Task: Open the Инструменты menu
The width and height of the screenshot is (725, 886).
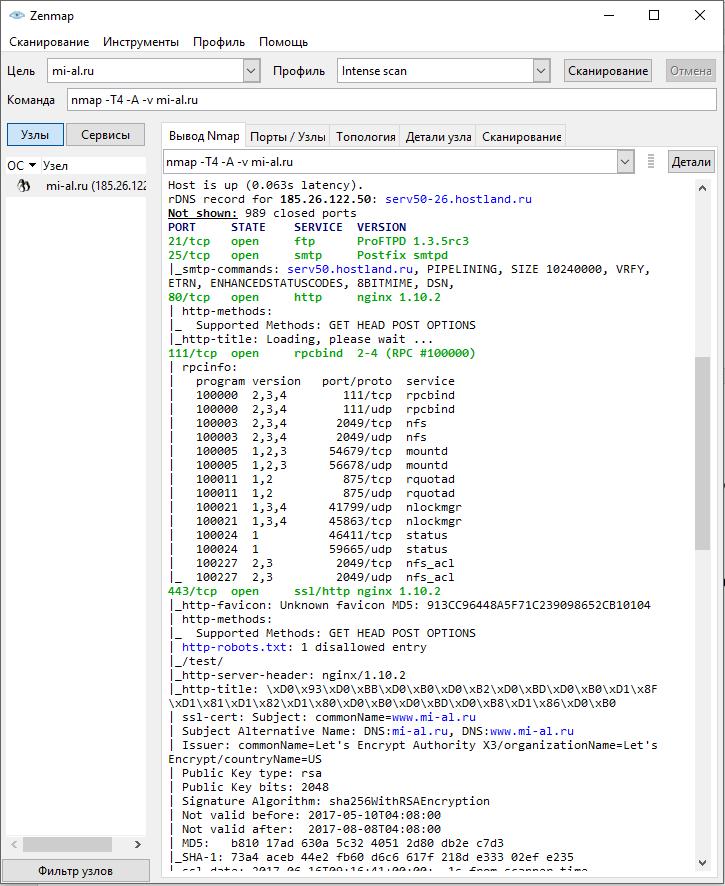Action: click(140, 42)
